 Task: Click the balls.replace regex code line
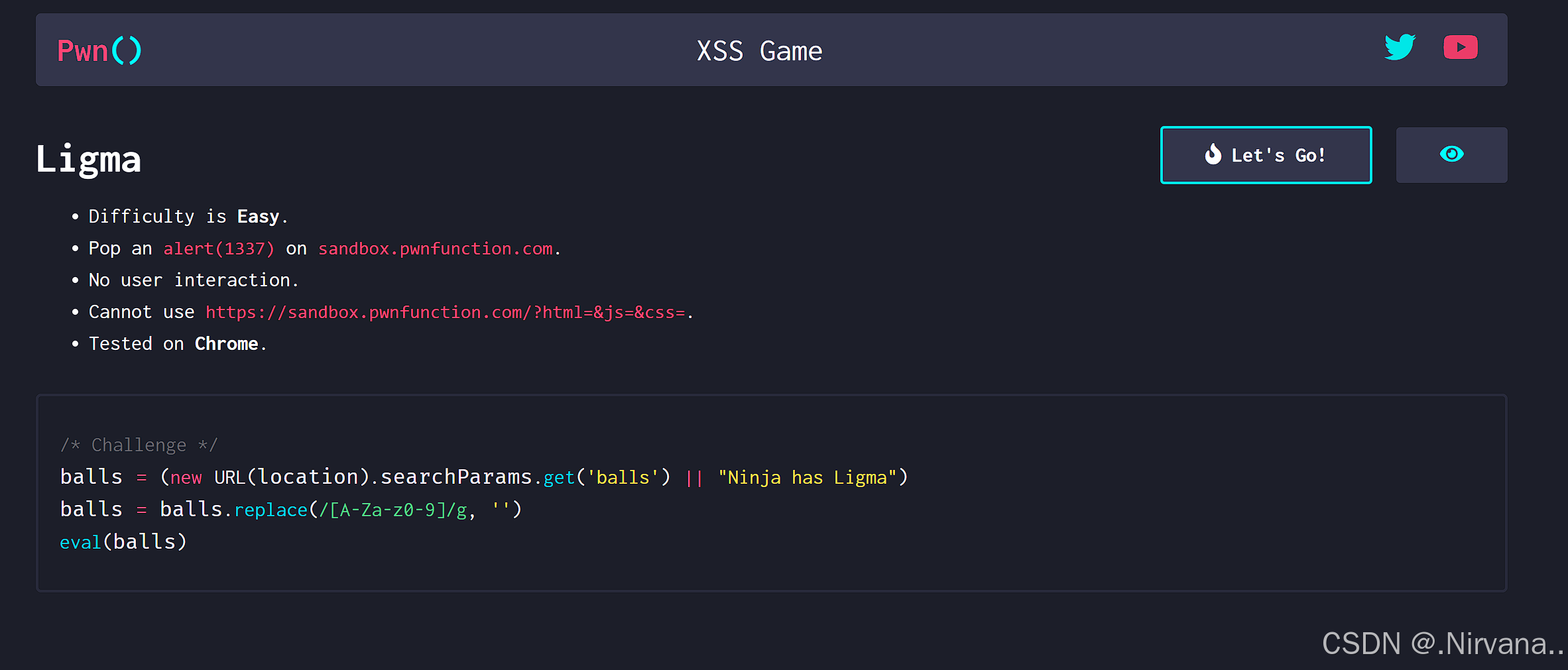[291, 510]
